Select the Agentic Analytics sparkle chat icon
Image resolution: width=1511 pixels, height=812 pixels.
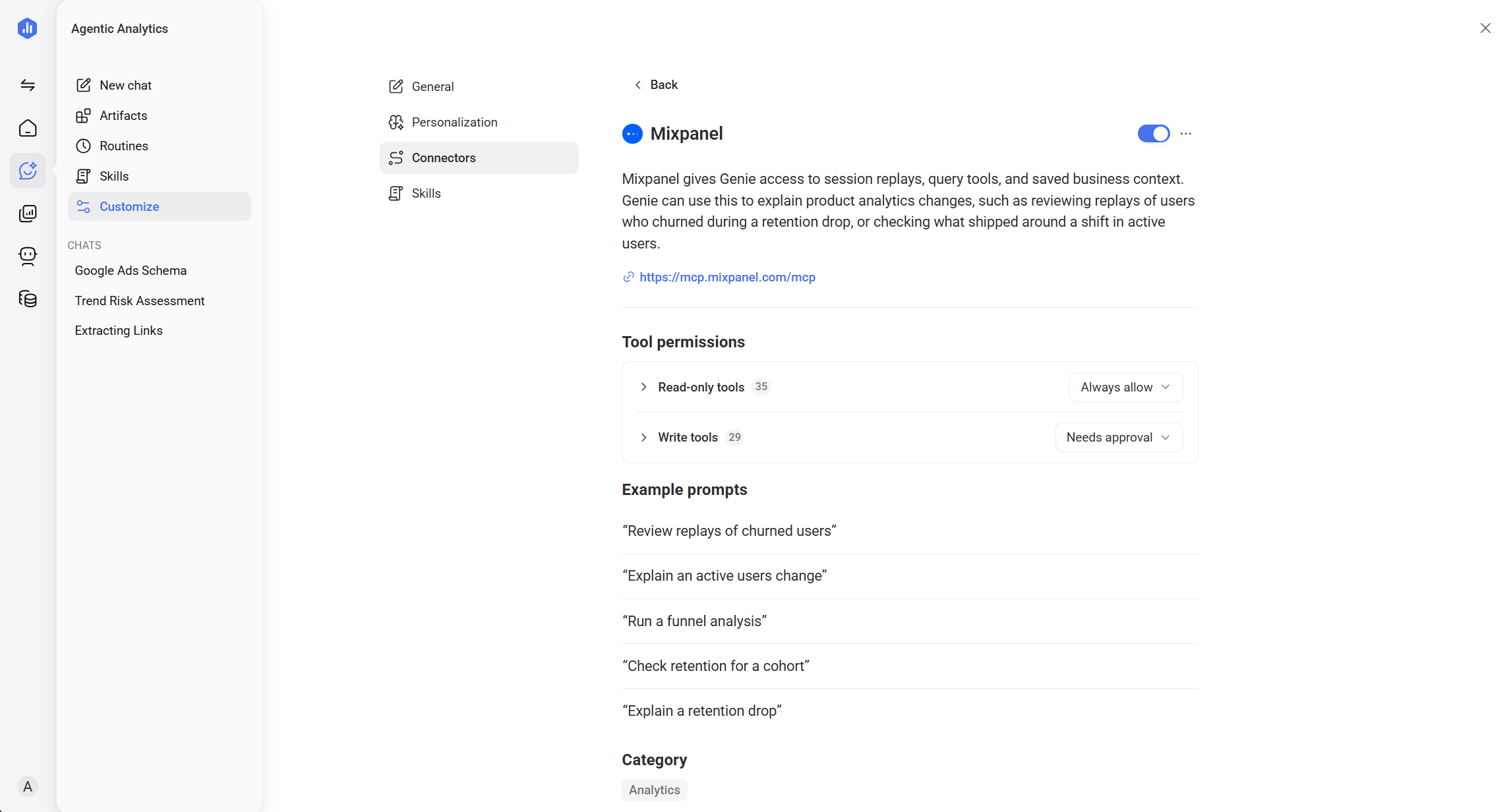tap(28, 171)
